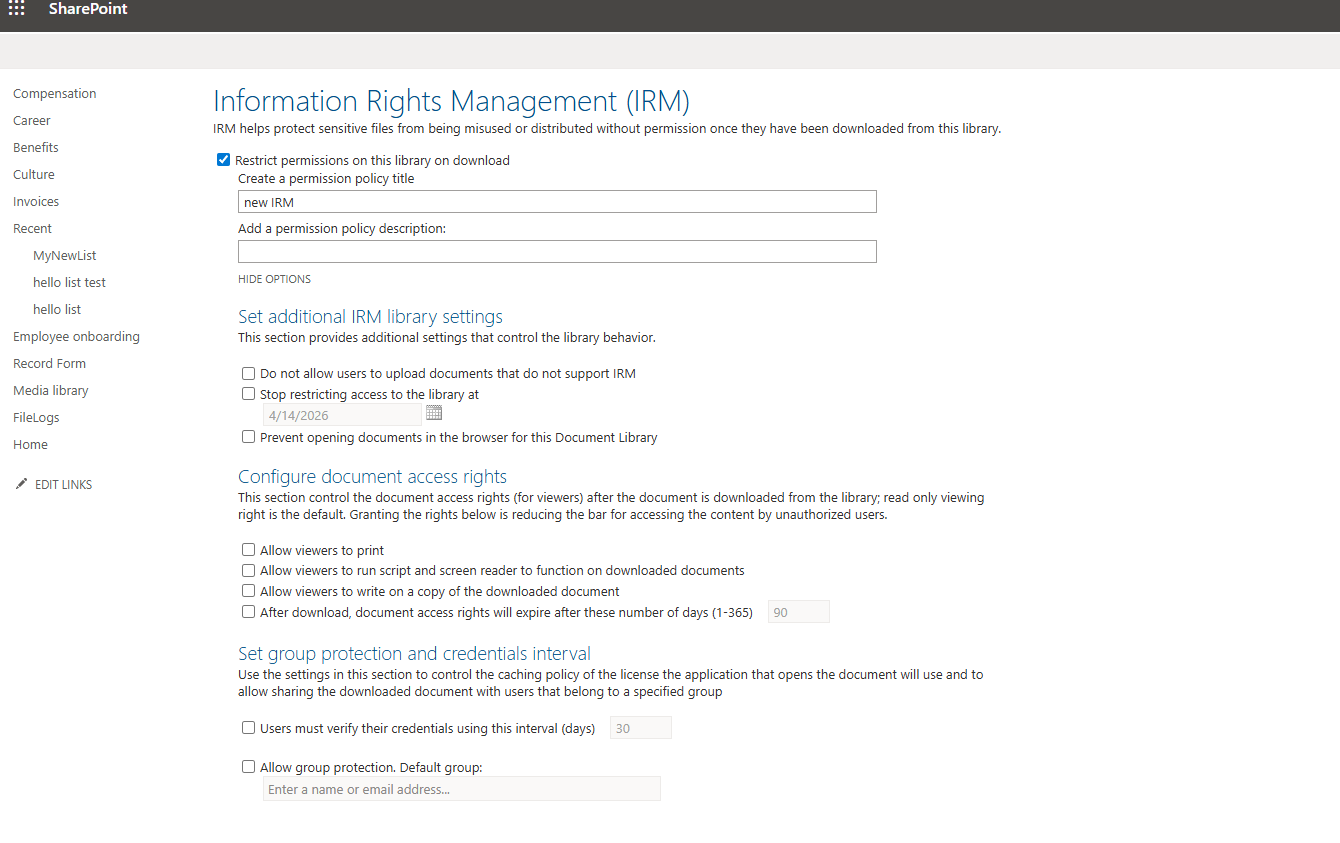The width and height of the screenshot is (1340, 843).
Task: Enable Stop restricting access to the library
Action: click(249, 394)
